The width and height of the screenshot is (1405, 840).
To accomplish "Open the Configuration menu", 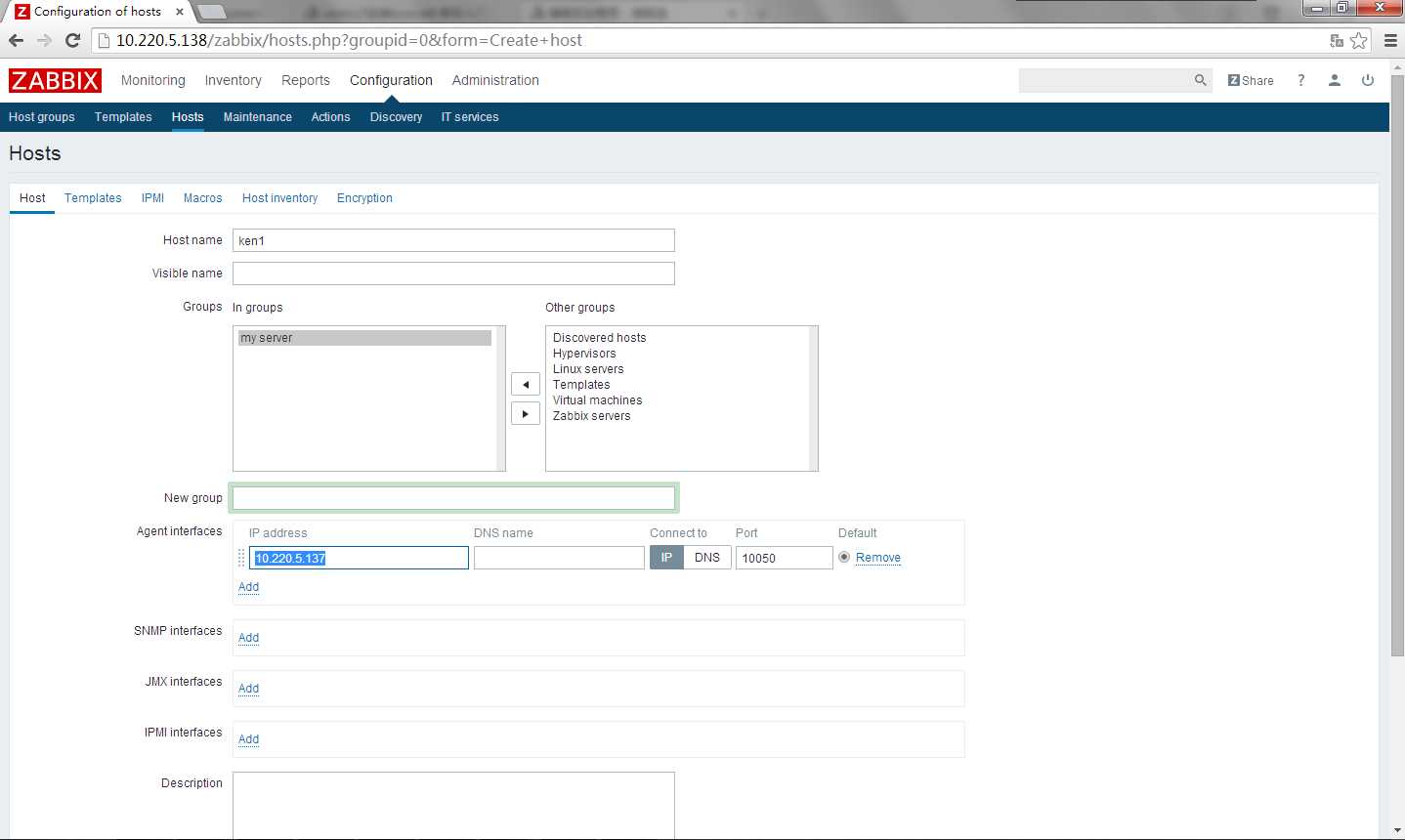I will [x=391, y=80].
